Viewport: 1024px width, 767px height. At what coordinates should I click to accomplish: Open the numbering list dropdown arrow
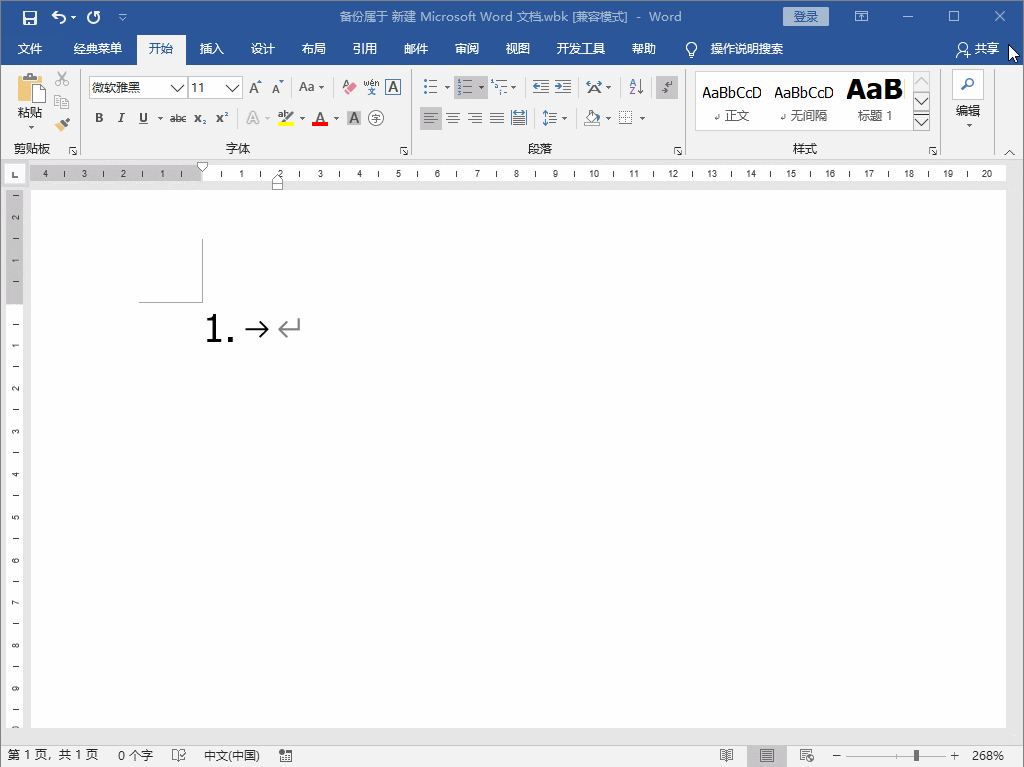(x=481, y=88)
